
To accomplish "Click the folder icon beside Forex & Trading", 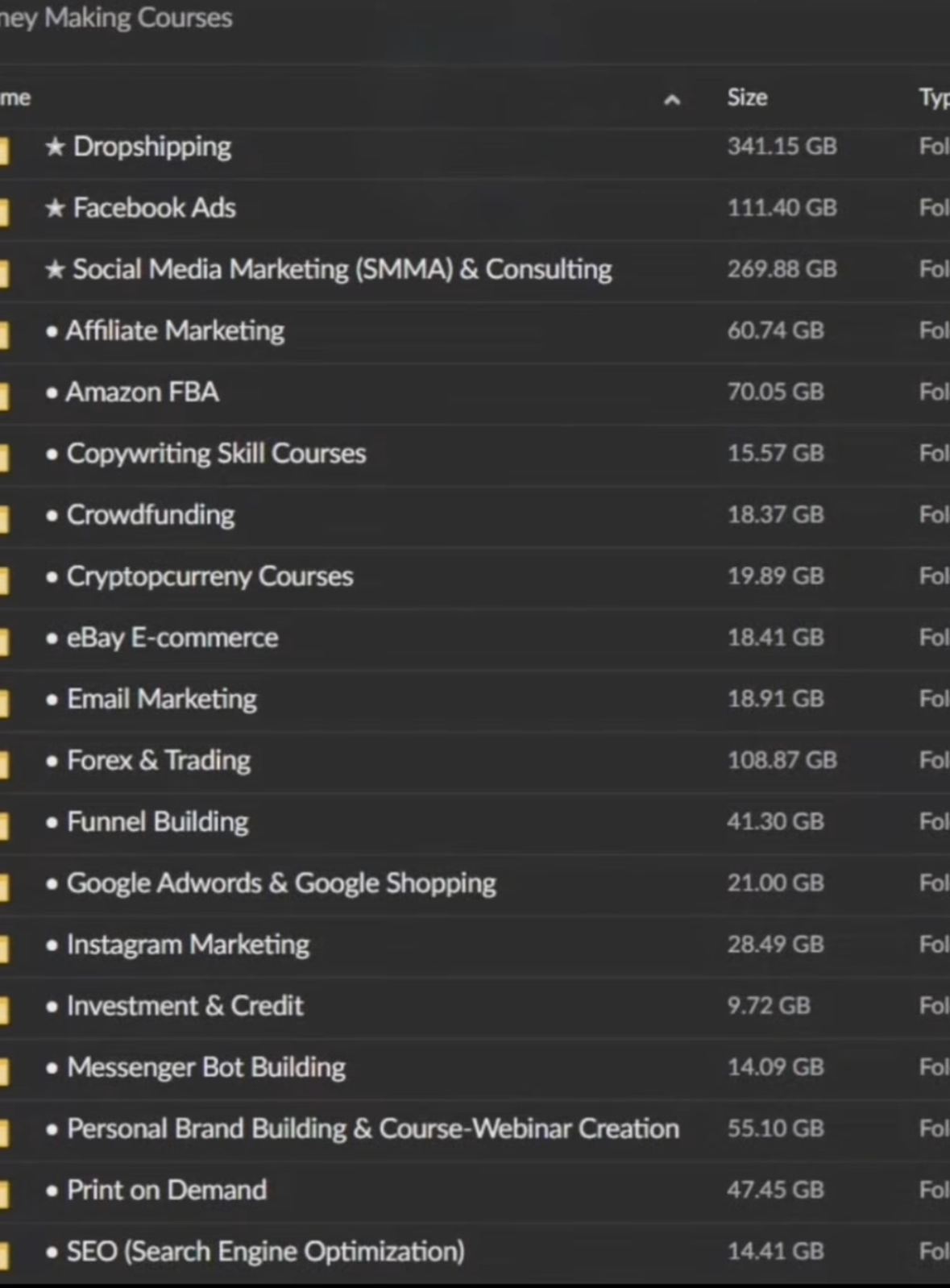I will (5, 763).
